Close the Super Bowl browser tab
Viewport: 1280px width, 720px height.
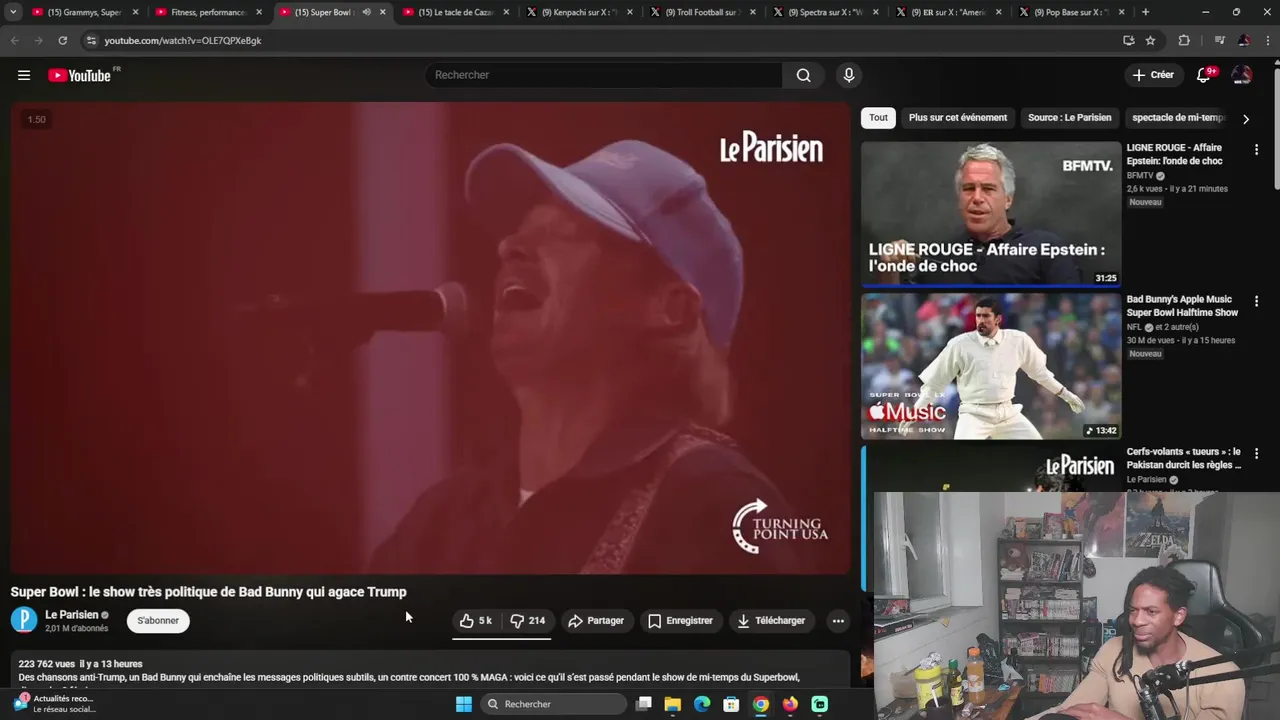[x=382, y=12]
